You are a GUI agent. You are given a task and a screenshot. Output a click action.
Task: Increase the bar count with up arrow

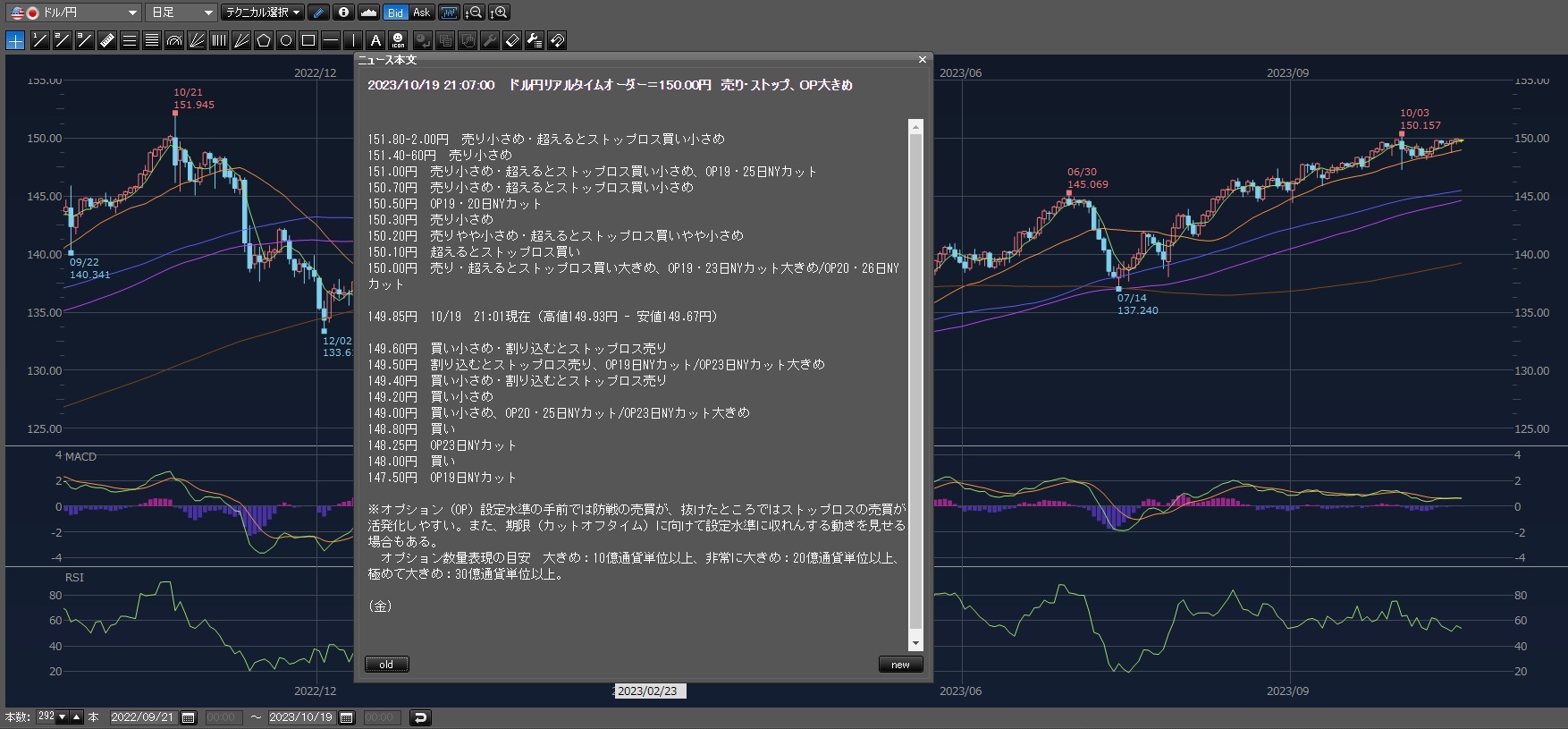77,717
